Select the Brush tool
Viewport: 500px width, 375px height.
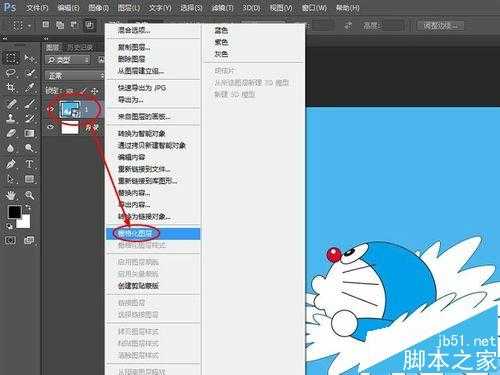coord(29,103)
